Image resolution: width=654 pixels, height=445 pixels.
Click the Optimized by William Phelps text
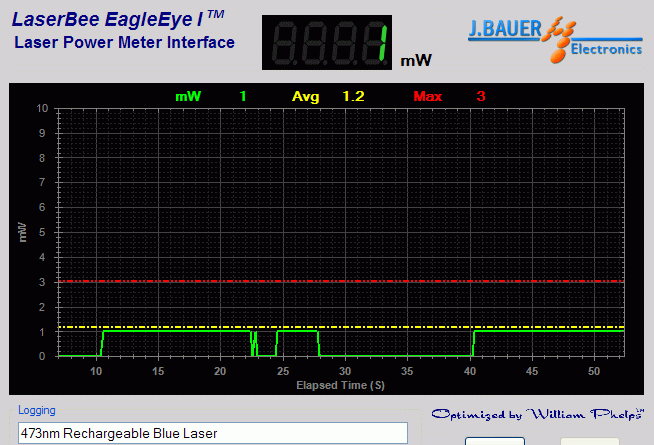tap(538, 414)
